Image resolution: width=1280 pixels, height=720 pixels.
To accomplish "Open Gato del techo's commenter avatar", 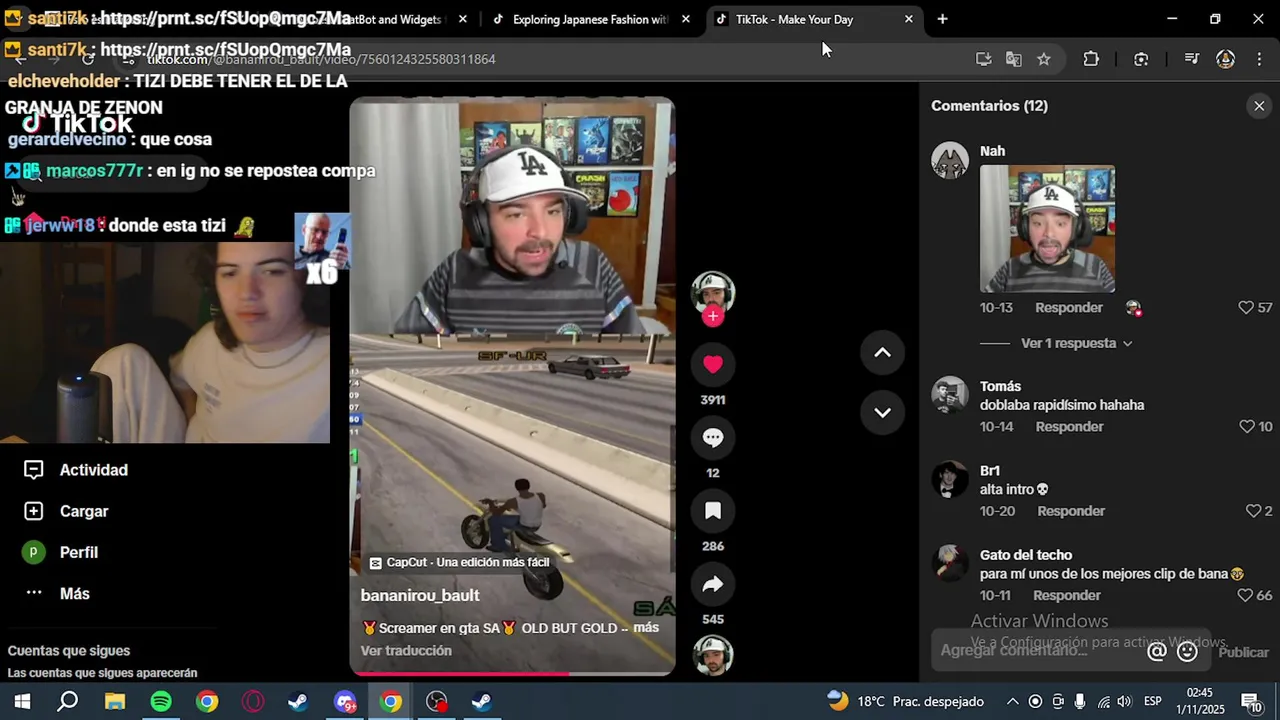I will click(950, 564).
